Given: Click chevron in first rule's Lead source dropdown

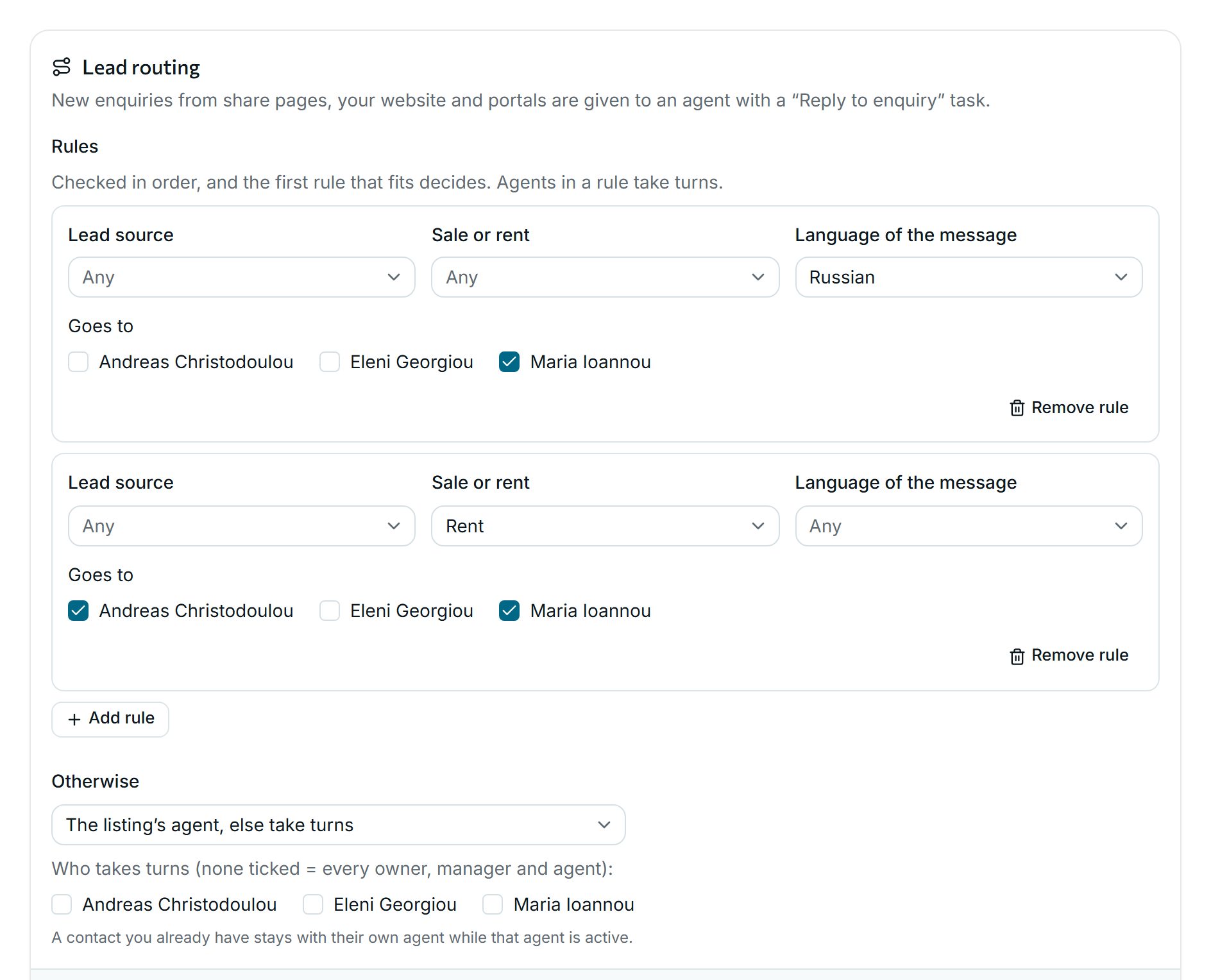Looking at the screenshot, I should pos(393,277).
